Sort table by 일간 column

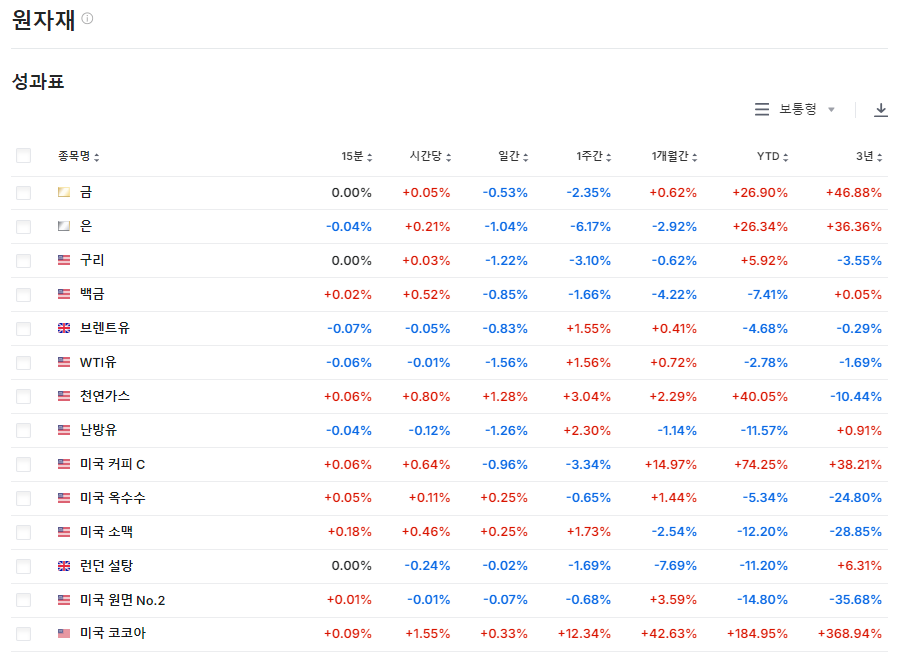(513, 156)
